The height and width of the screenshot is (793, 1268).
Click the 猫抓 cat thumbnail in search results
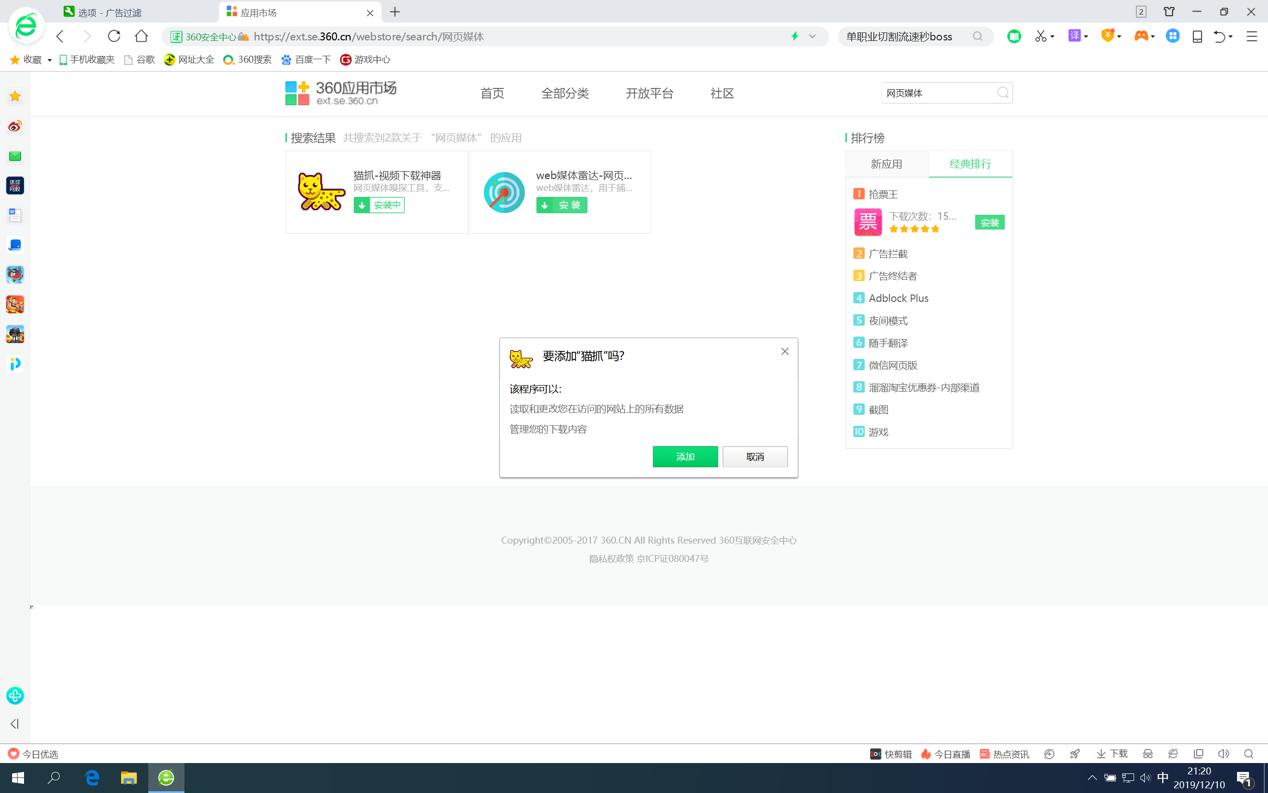tap(321, 191)
